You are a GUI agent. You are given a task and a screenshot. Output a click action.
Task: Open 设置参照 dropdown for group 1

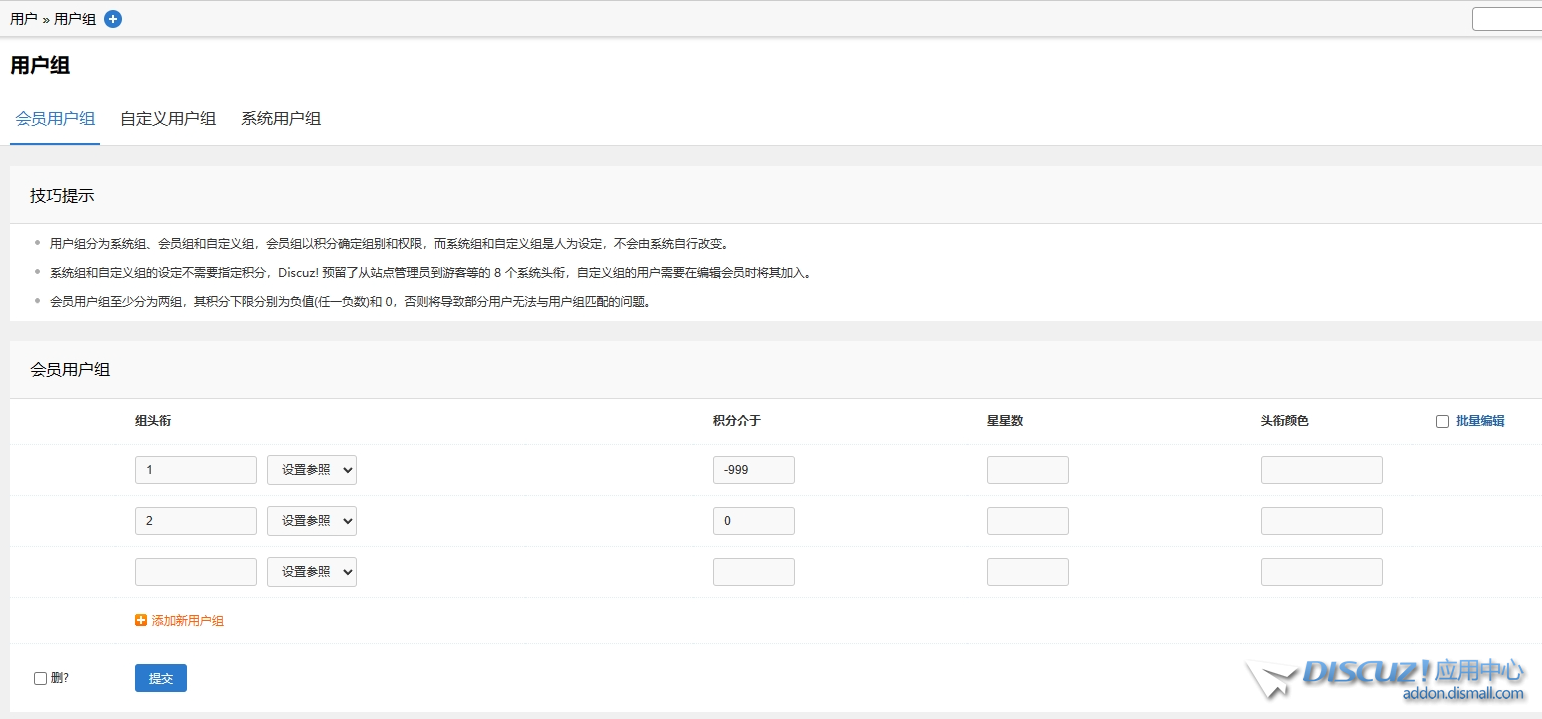[x=312, y=470]
